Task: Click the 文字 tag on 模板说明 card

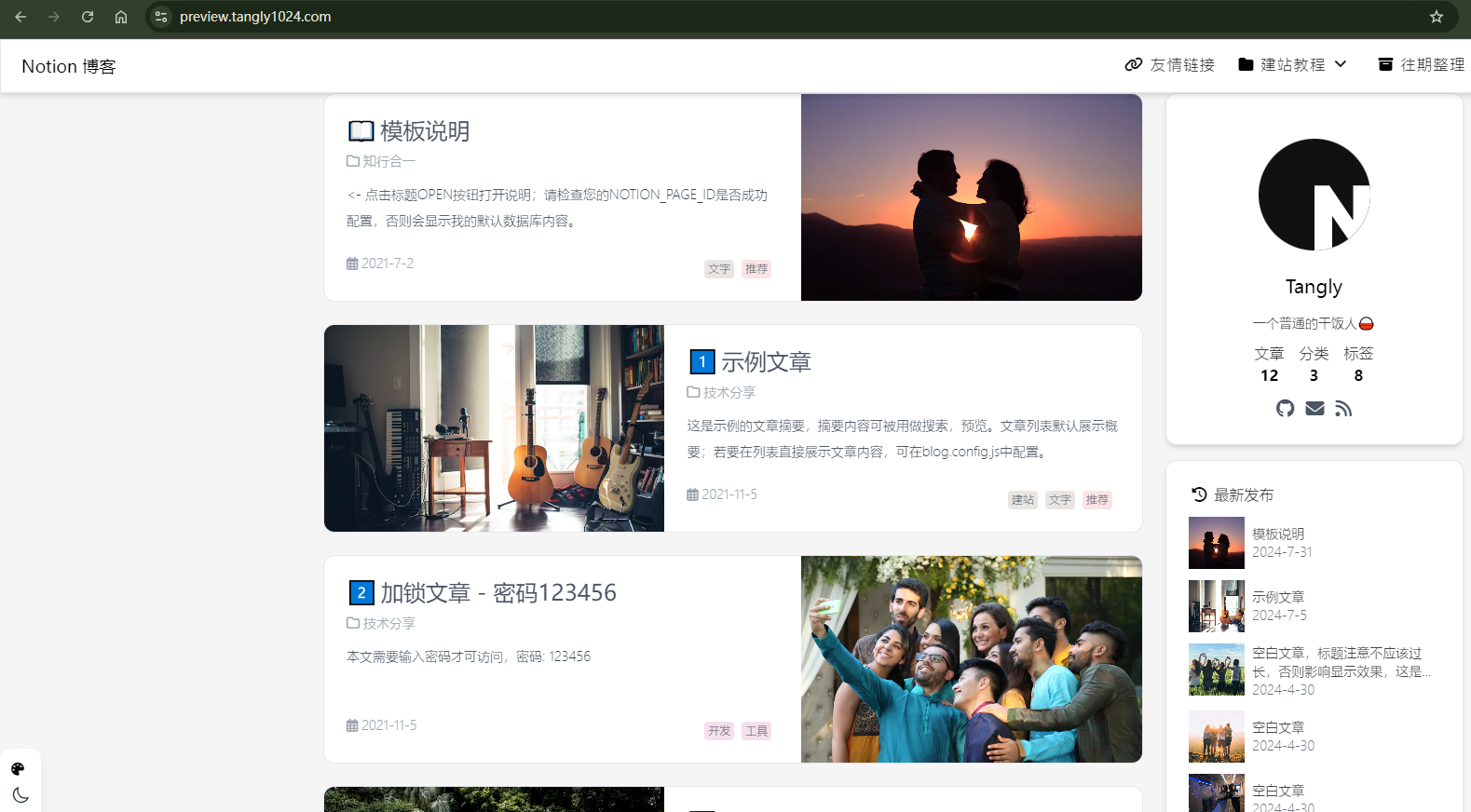Action: 719,269
